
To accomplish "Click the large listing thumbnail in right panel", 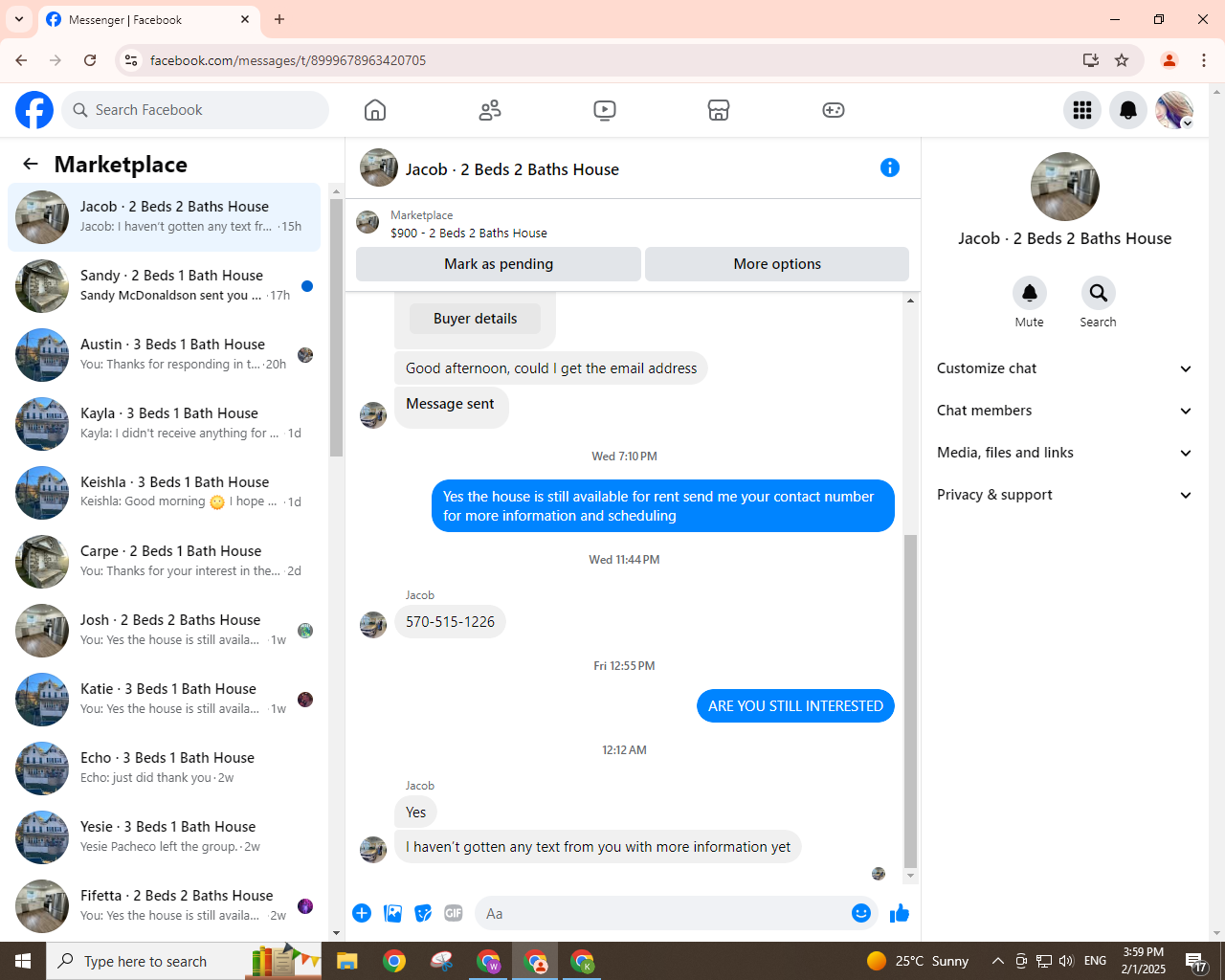I will click(x=1065, y=187).
